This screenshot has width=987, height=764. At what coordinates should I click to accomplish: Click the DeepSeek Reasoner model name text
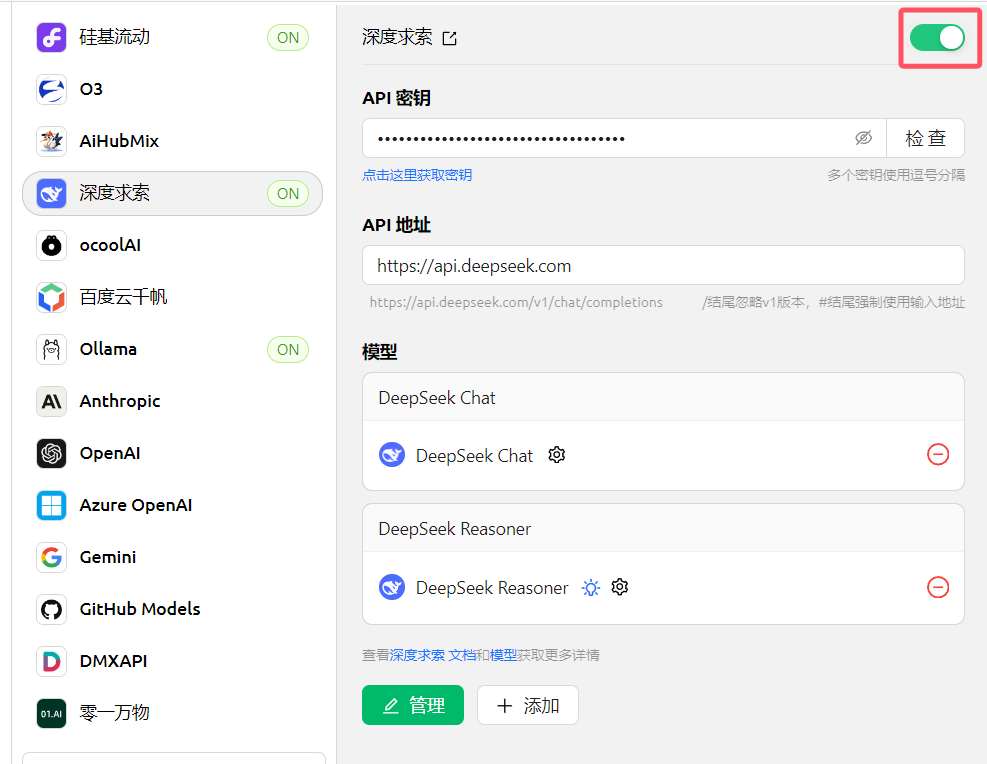point(492,588)
